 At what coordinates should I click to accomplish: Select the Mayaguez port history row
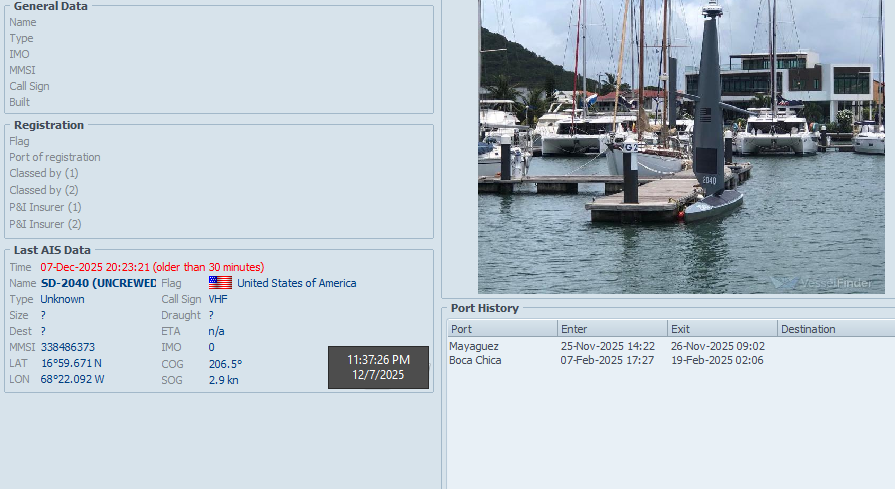pyautogui.click(x=671, y=346)
